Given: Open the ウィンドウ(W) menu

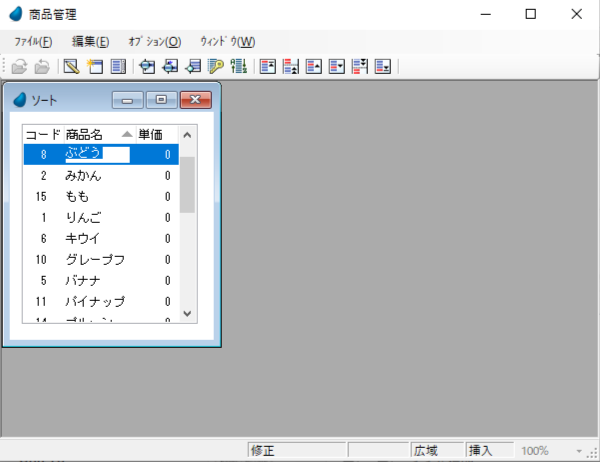Looking at the screenshot, I should [227, 41].
